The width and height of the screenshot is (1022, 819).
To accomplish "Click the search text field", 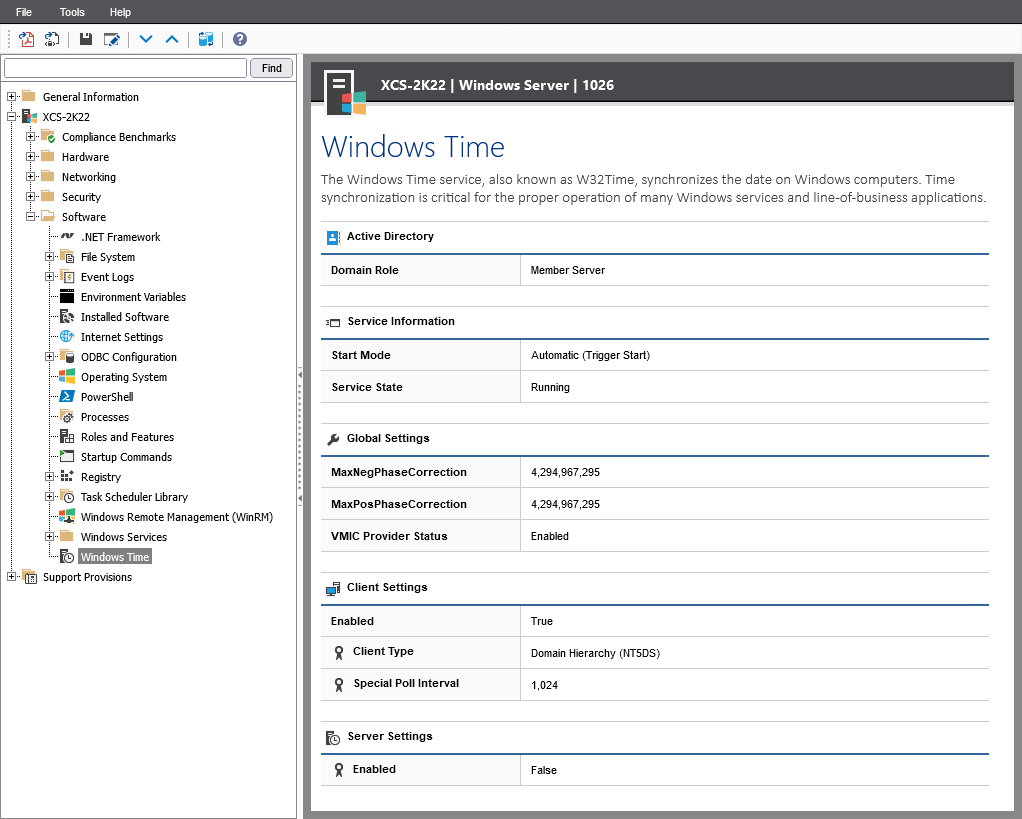I will tap(125, 68).
